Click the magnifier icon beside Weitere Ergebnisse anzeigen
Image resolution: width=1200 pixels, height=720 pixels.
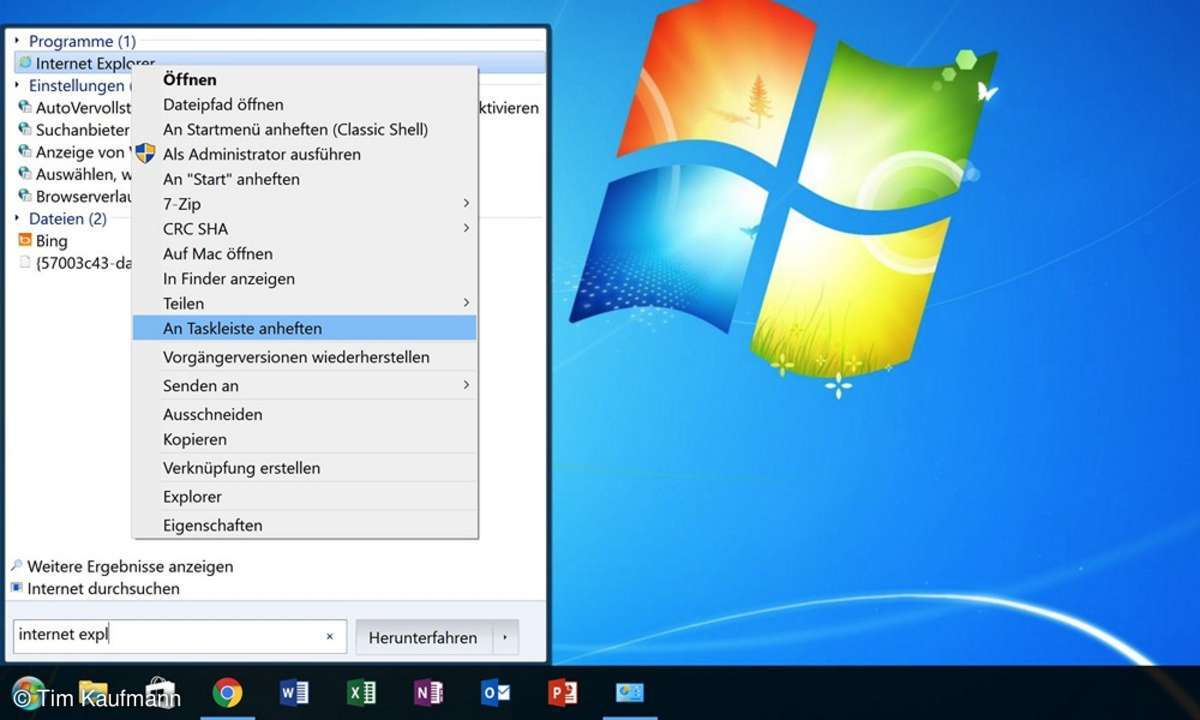(16, 566)
